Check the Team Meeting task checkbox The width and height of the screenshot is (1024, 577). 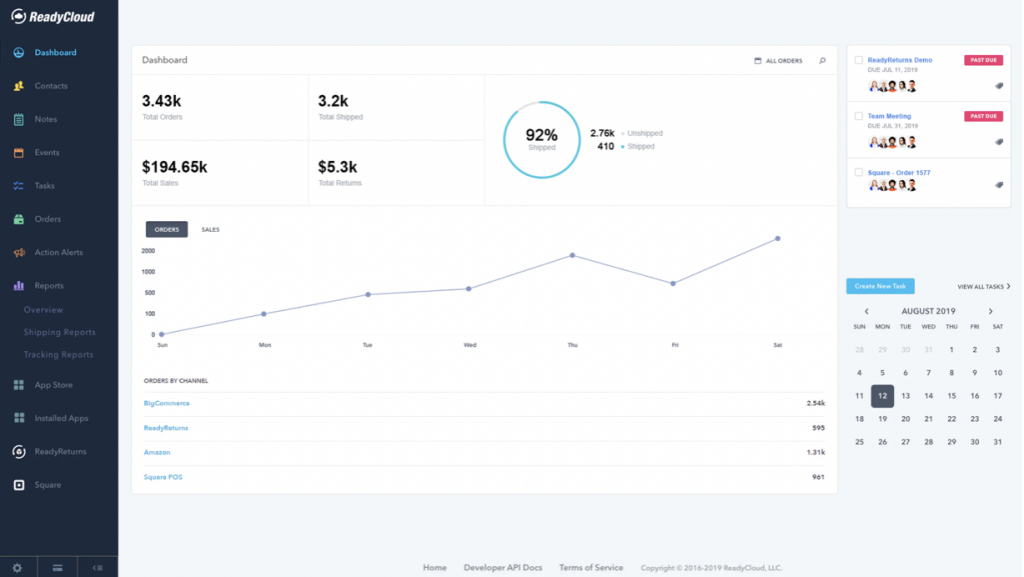[857, 115]
